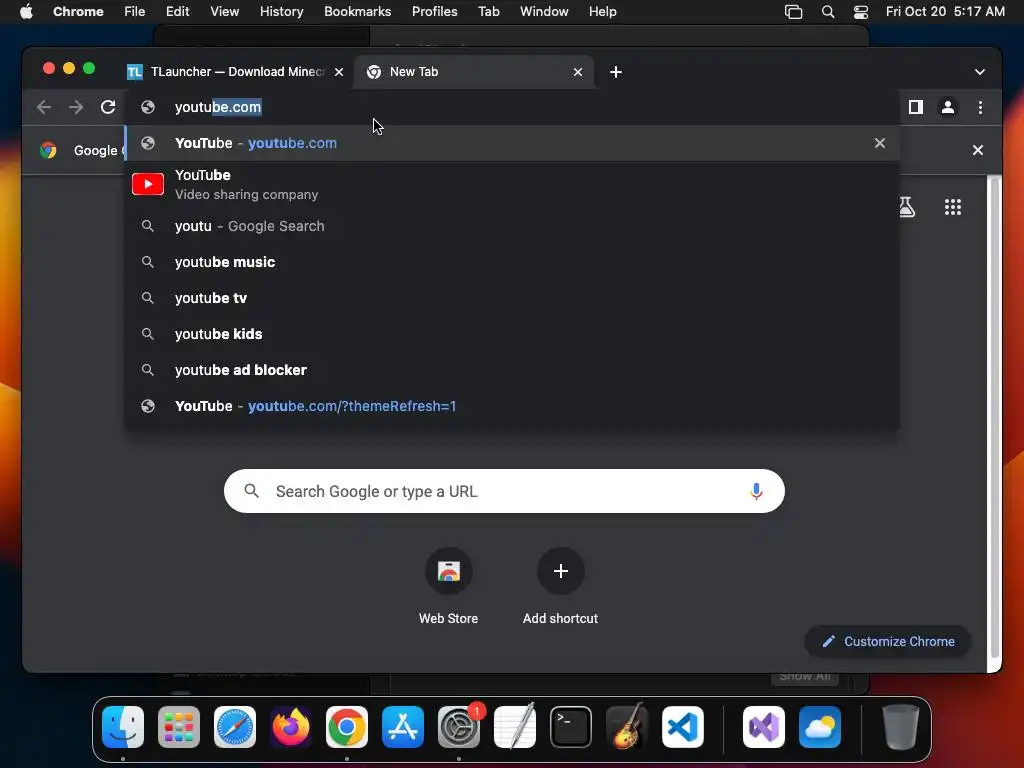The image size is (1024, 768).
Task: Open Terminal from the Dock
Action: (571, 727)
